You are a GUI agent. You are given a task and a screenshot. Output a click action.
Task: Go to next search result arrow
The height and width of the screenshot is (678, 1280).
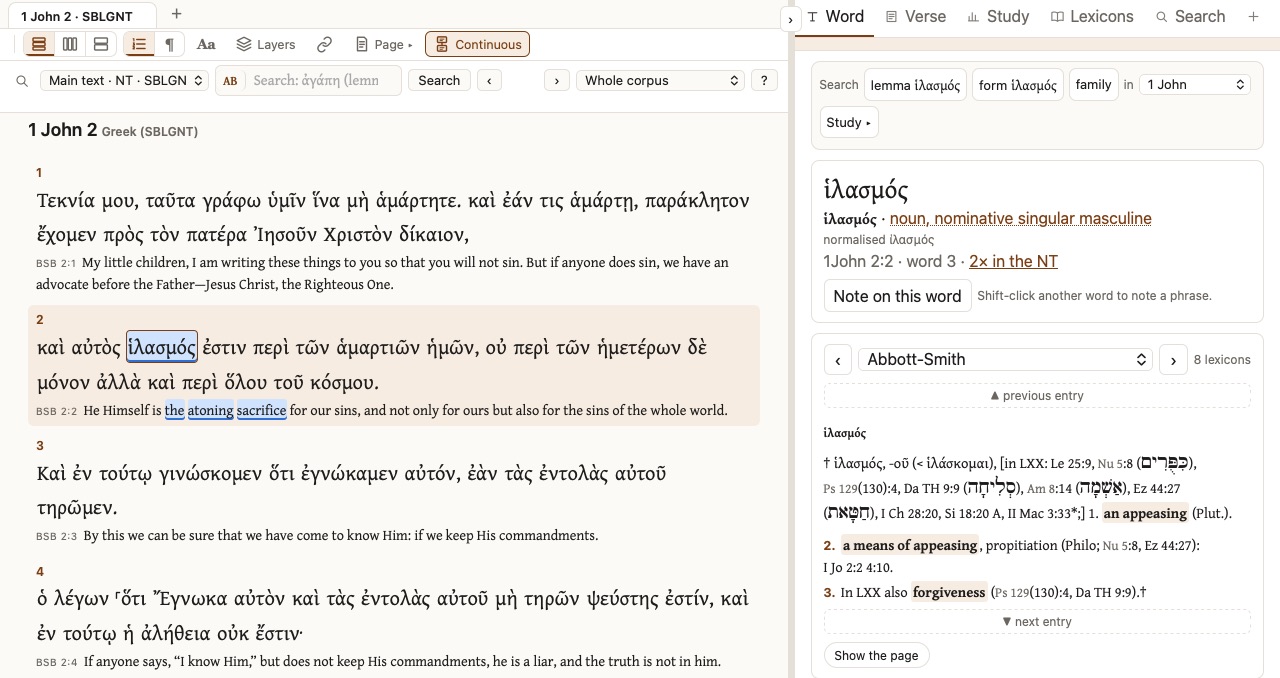(x=556, y=80)
